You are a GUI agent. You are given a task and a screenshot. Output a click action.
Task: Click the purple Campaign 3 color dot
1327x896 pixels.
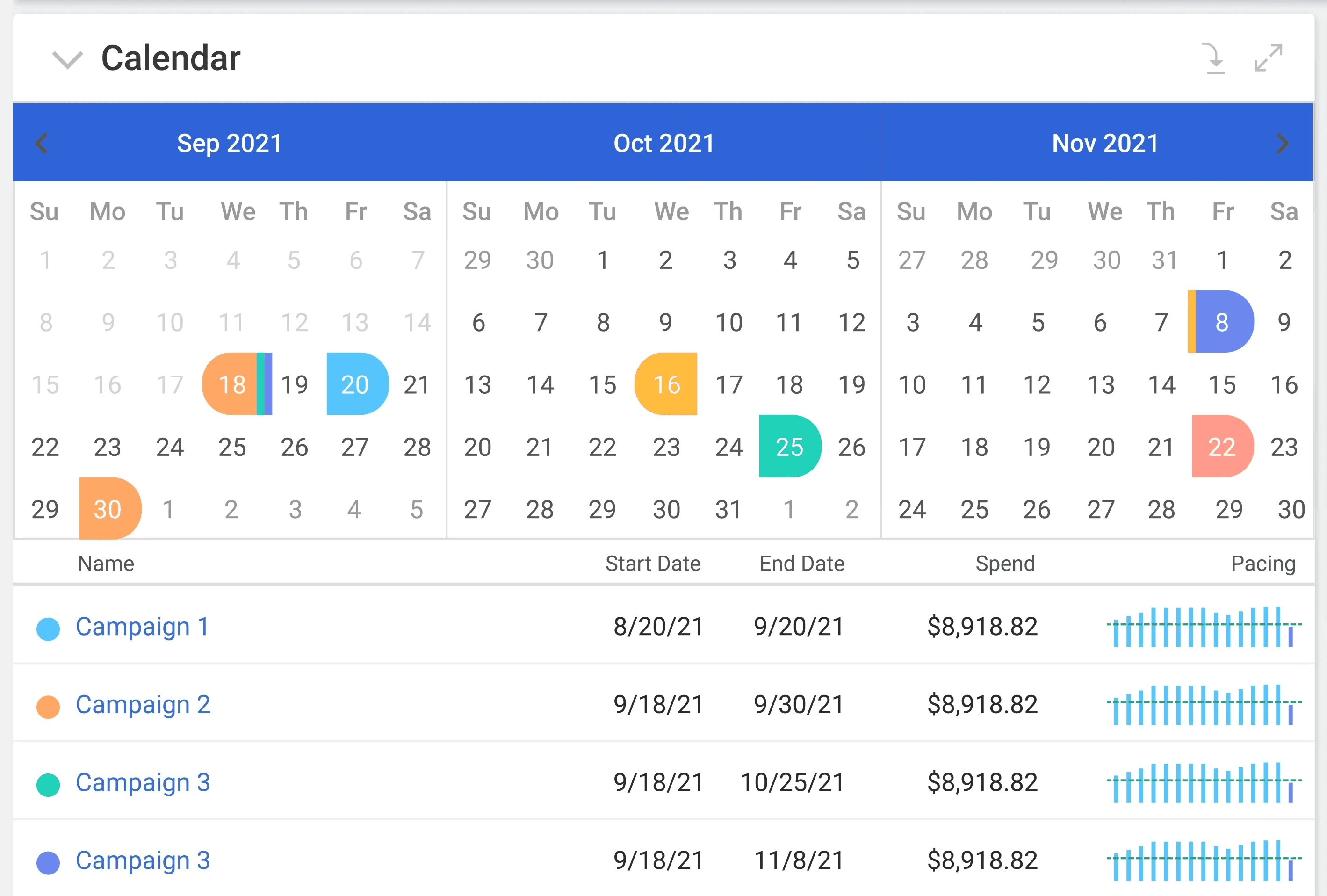[x=48, y=862]
